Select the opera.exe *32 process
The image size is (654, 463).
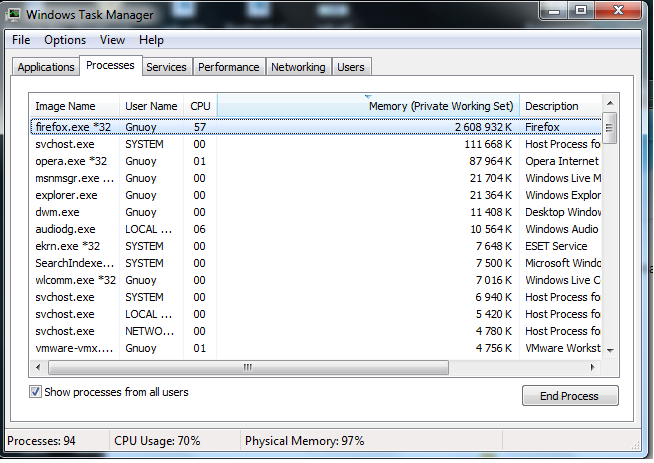coord(316,161)
